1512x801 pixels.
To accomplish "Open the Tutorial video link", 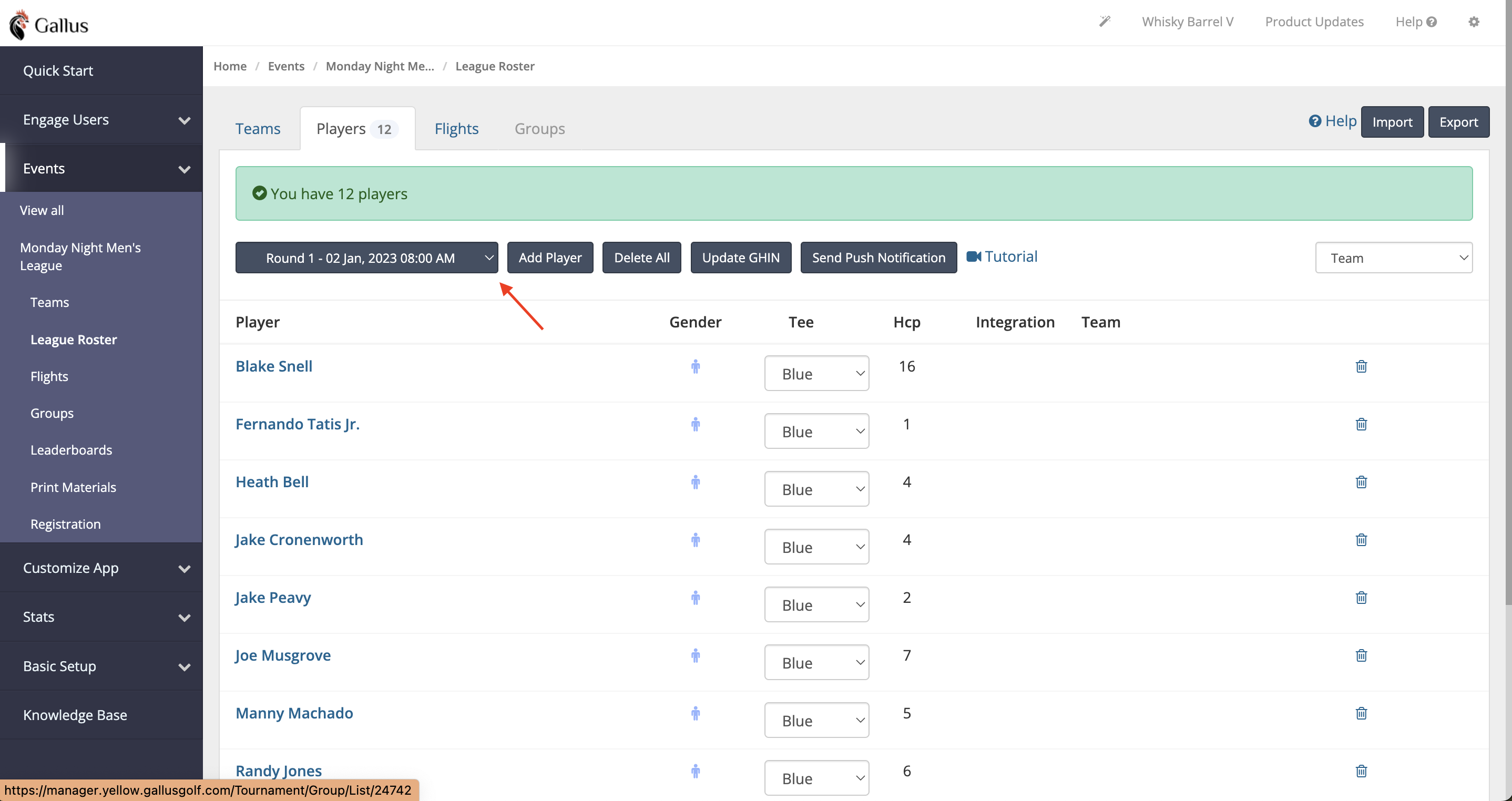I will point(1002,256).
